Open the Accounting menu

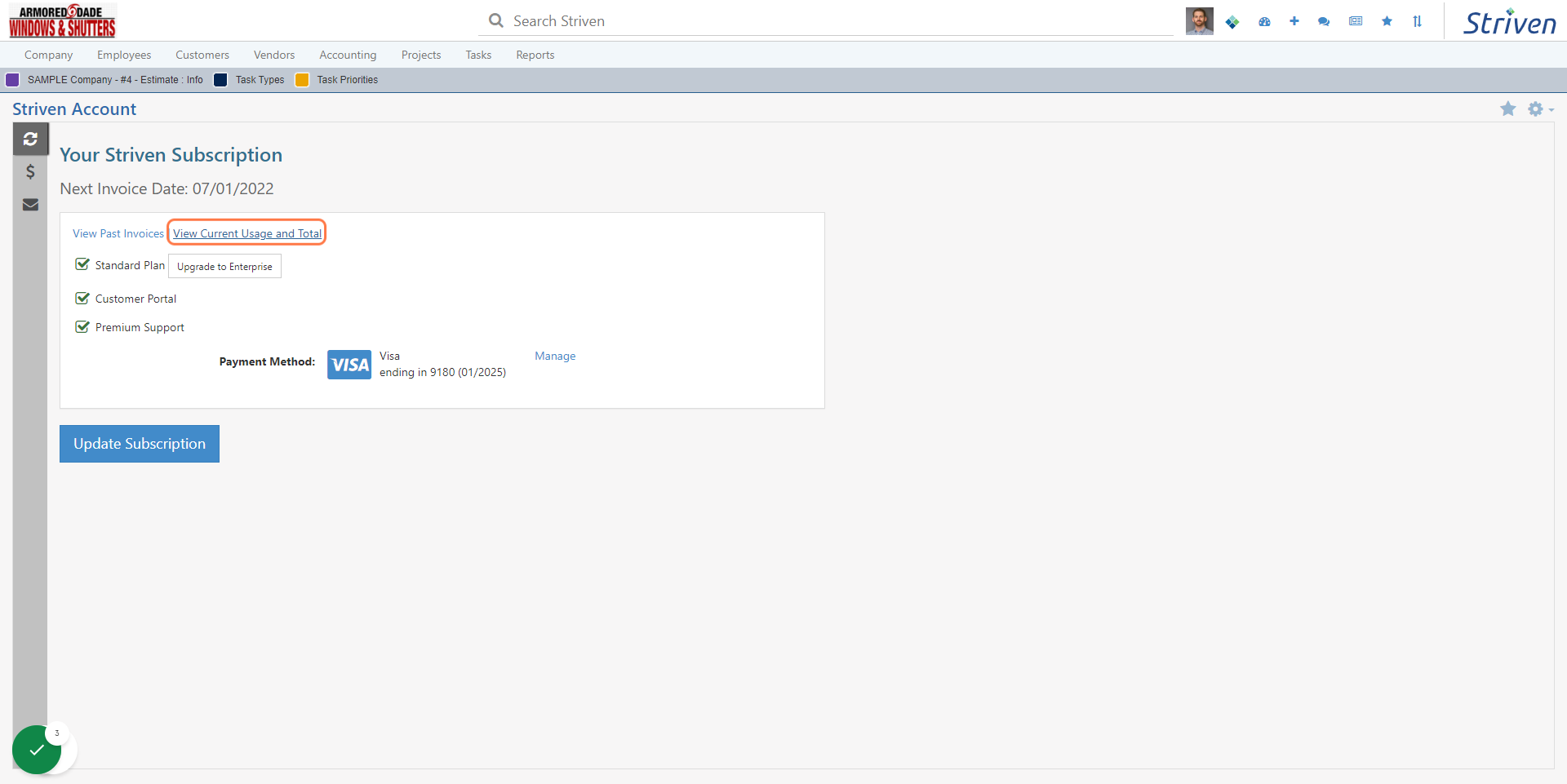(348, 55)
